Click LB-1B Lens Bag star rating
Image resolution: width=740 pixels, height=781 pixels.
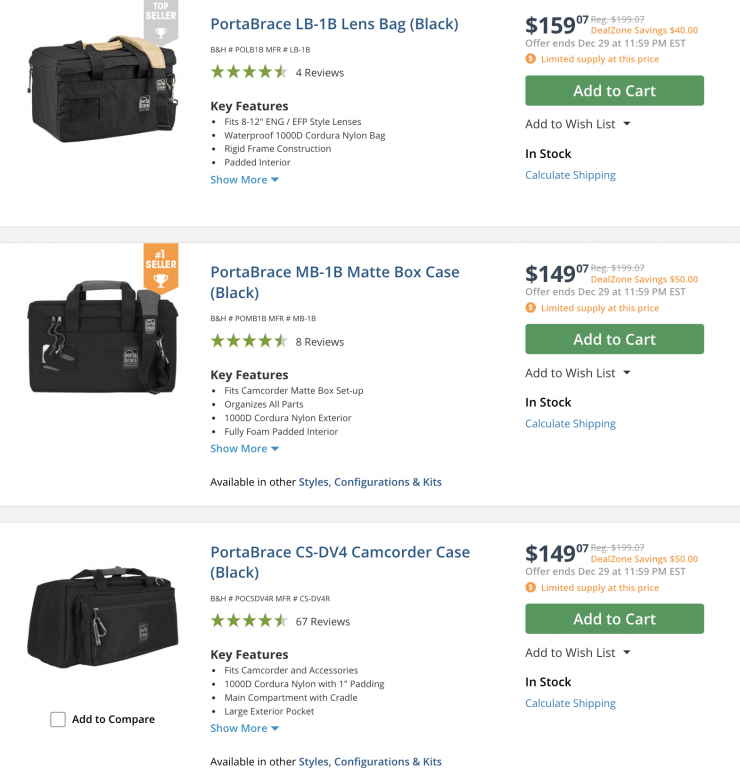(248, 72)
